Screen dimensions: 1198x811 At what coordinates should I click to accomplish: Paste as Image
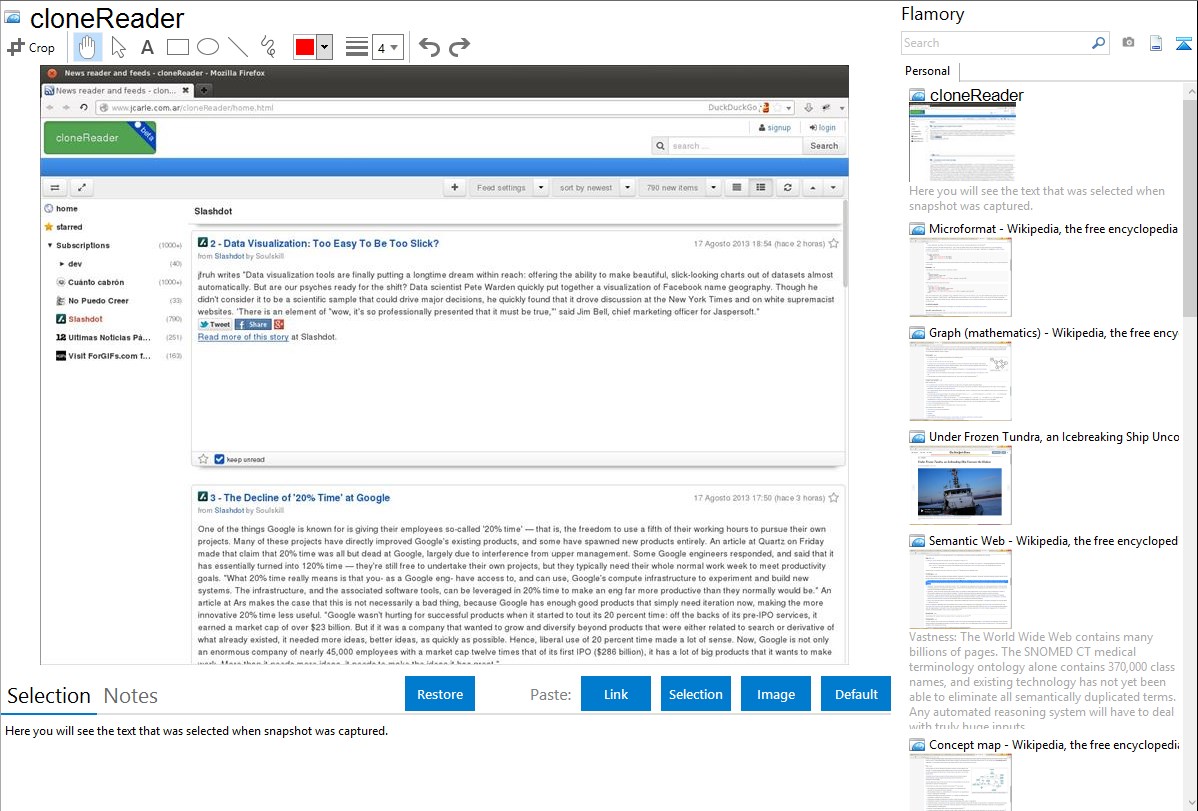[x=775, y=694]
